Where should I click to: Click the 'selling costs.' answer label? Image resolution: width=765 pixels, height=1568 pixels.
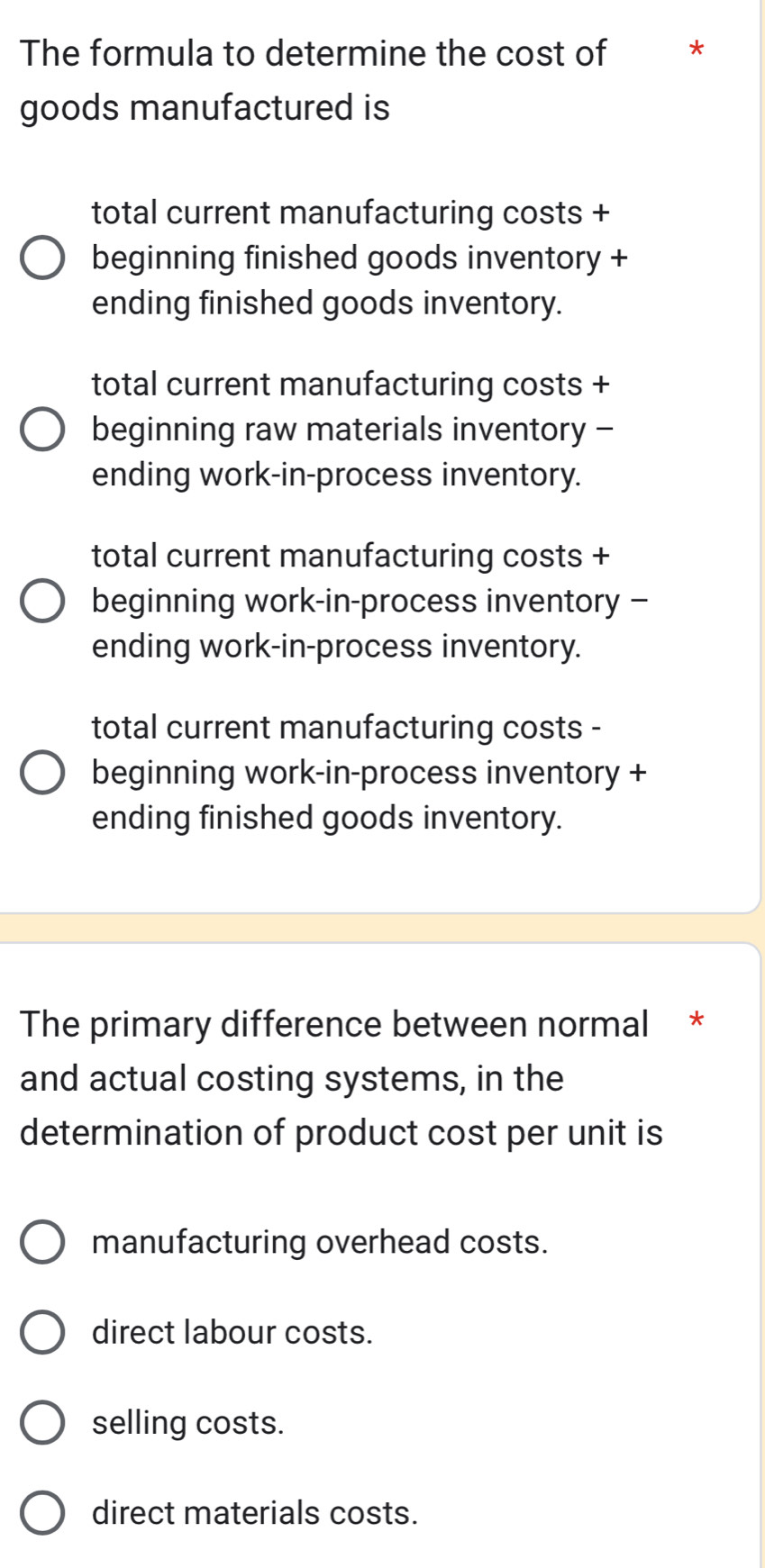tap(188, 1423)
